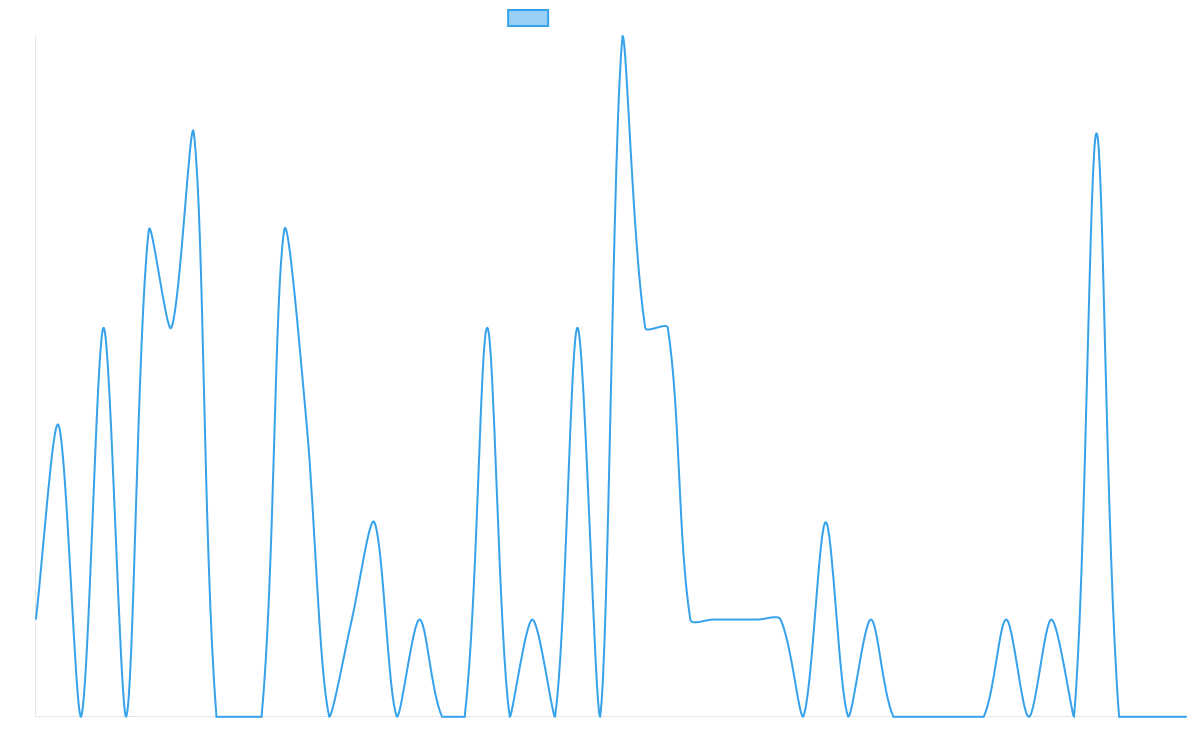Click the 1-commit peak at Oct 2025
Screen dimensions: 1200x750
(870, 620)
